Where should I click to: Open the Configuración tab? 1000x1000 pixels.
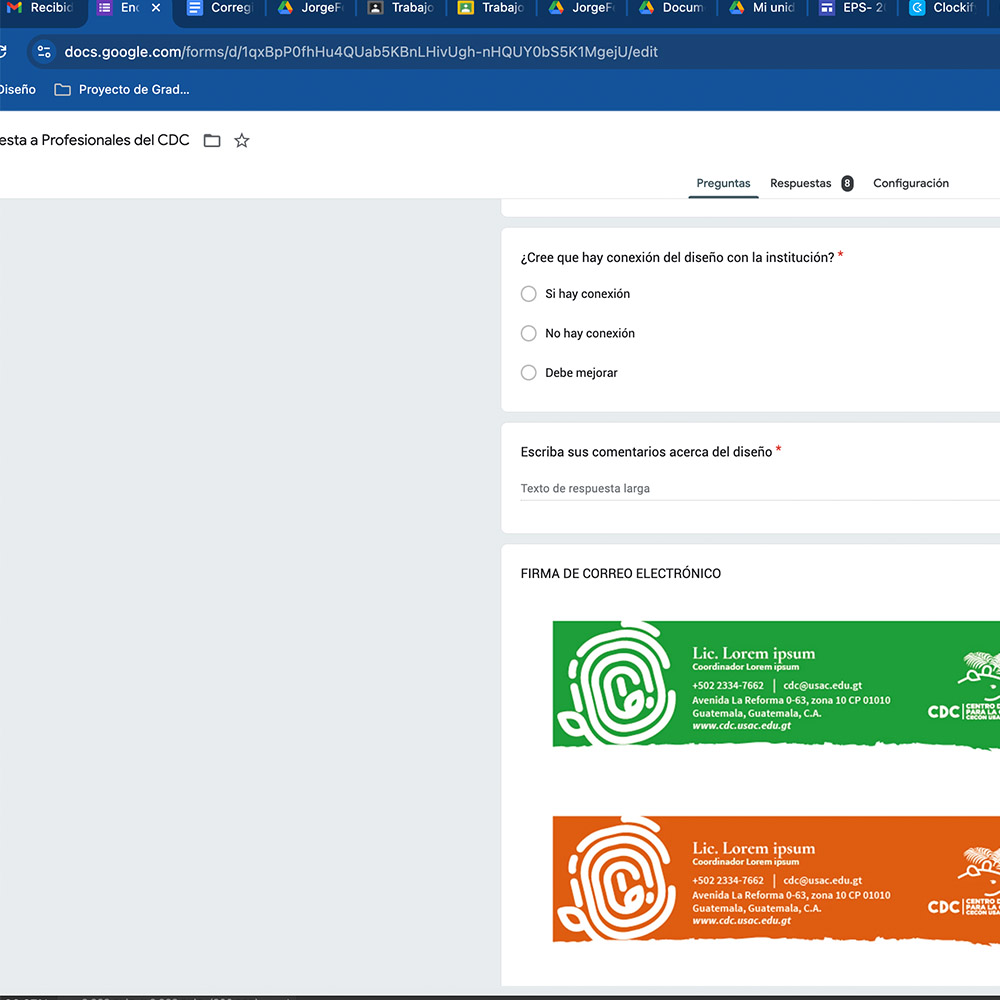pyautogui.click(x=911, y=184)
